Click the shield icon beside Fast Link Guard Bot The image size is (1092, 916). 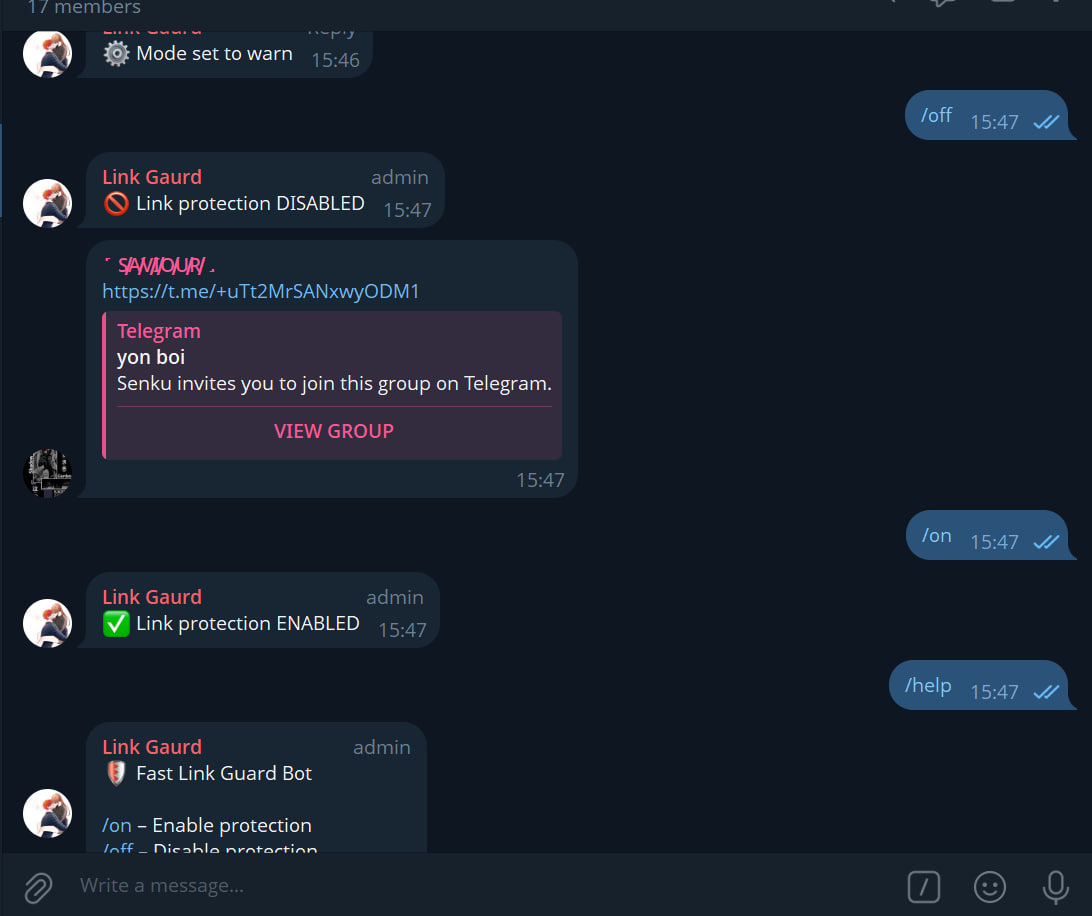coord(116,773)
